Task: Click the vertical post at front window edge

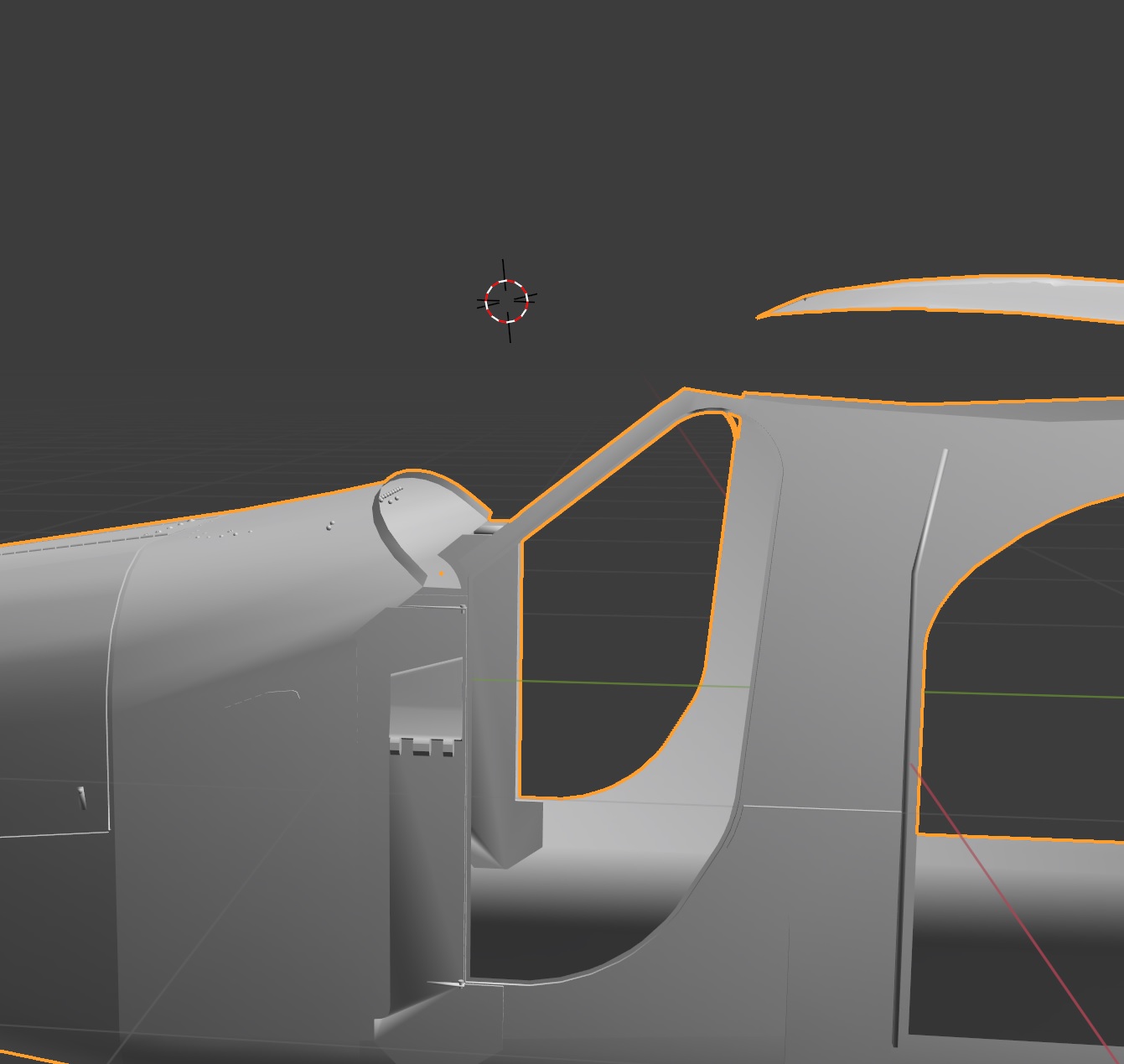Action: tap(495, 688)
